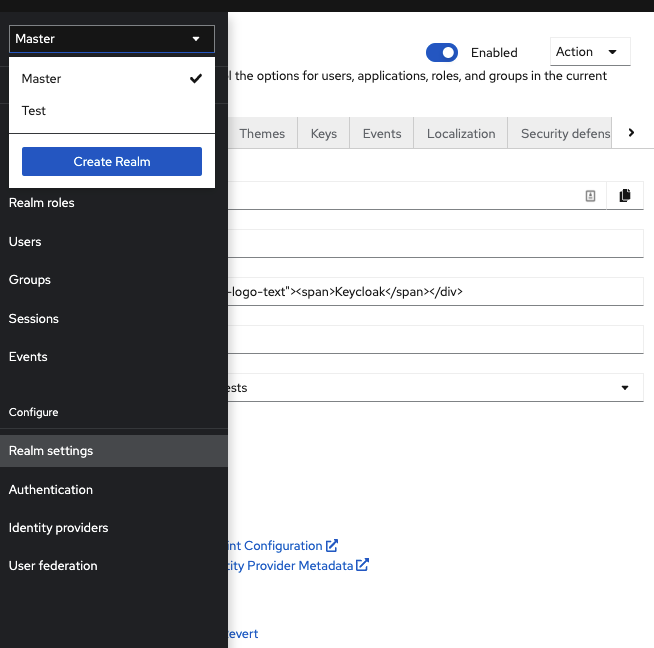Open Users in the sidebar
The width and height of the screenshot is (654, 648).
[x=25, y=241]
